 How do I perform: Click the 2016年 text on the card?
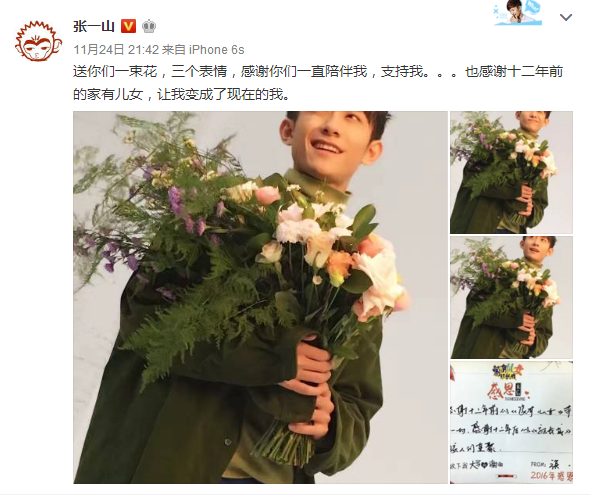pos(542,475)
